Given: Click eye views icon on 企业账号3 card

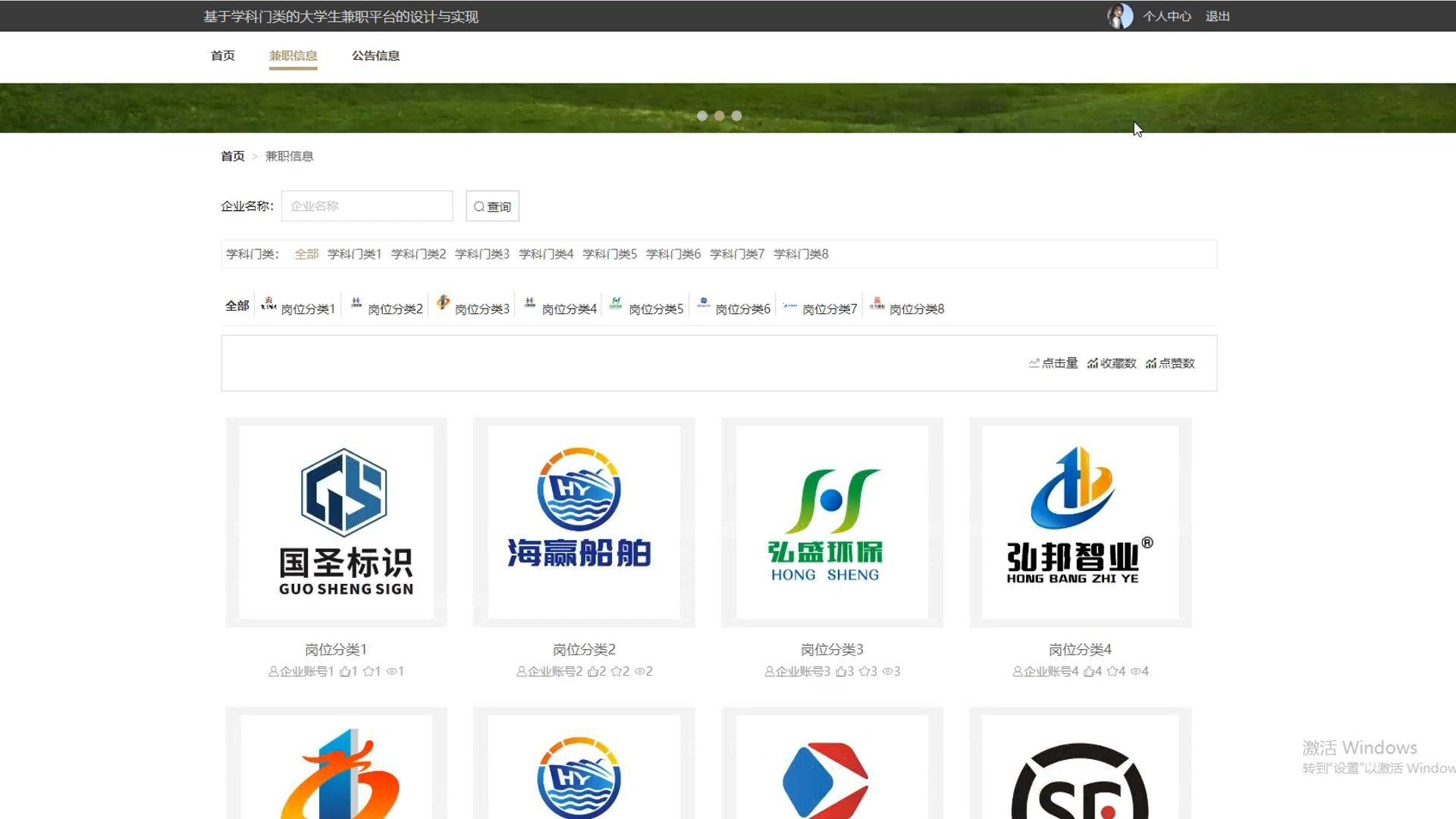Looking at the screenshot, I should pyautogui.click(x=887, y=671).
